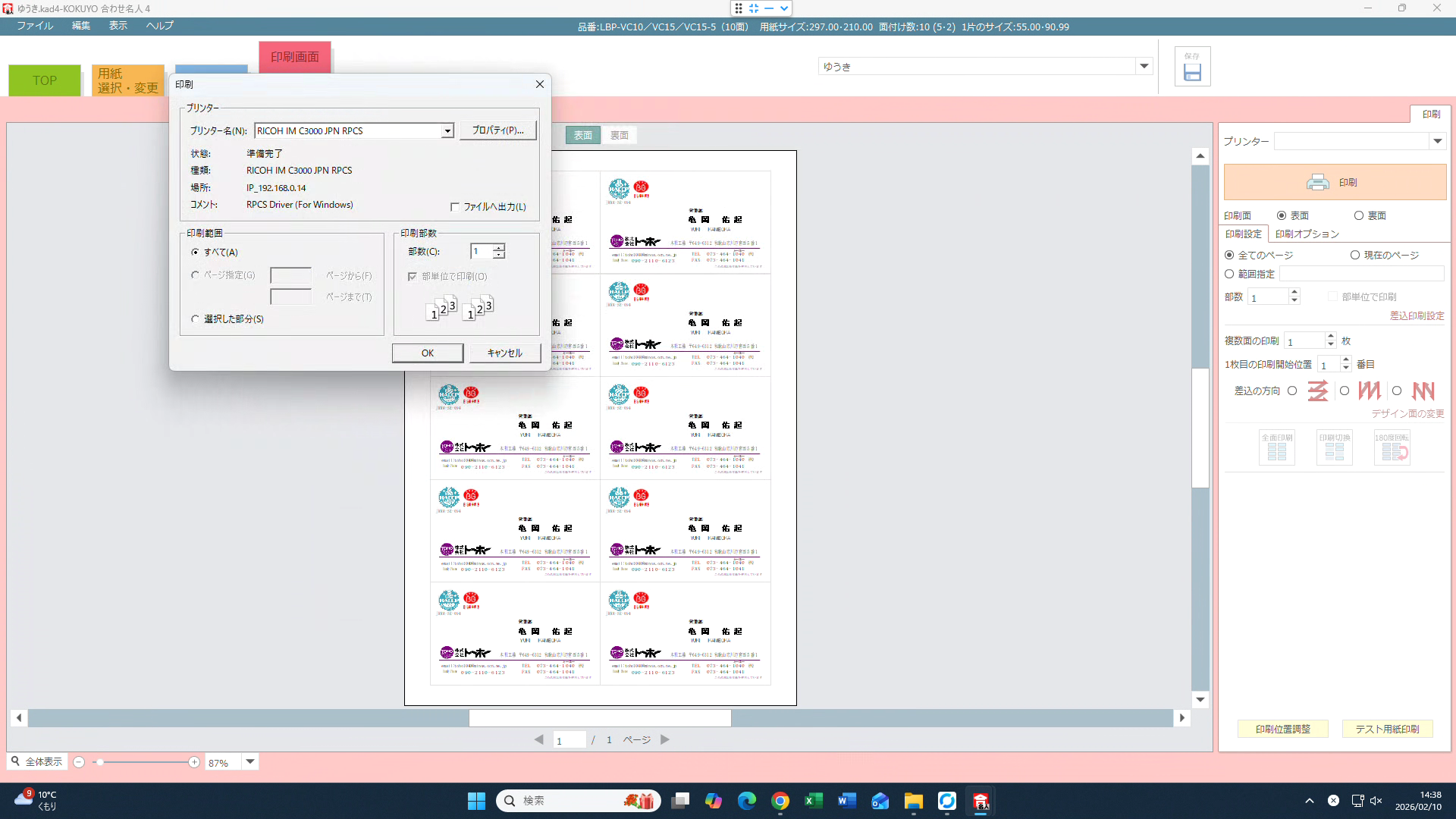Enable ファイルへ出力 checkbox
The height and width of the screenshot is (819, 1456).
(x=455, y=207)
